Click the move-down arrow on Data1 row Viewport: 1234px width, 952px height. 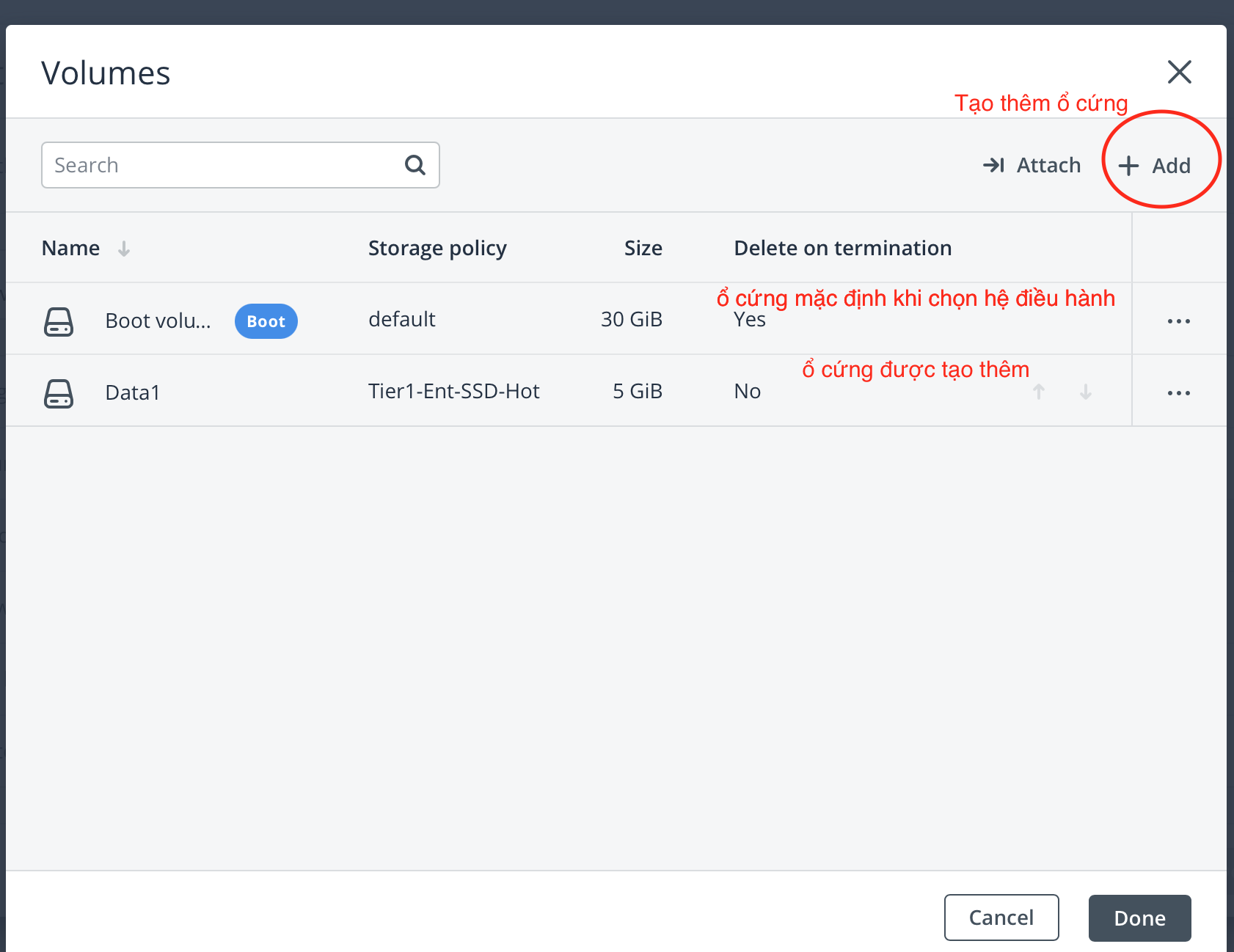(x=1085, y=392)
